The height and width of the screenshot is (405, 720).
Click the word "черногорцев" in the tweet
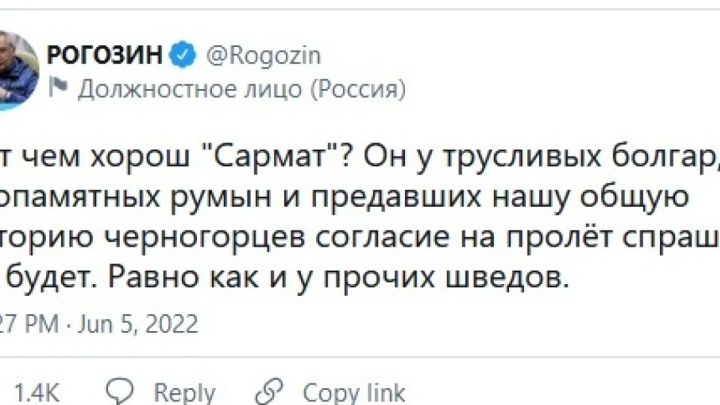[246, 238]
